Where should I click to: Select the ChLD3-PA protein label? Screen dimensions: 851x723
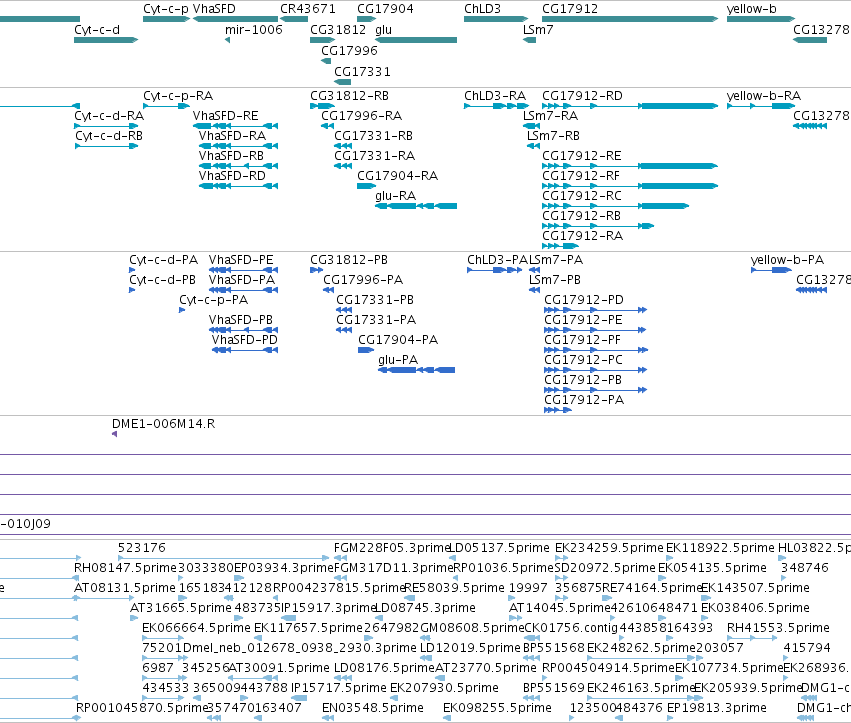[498, 260]
